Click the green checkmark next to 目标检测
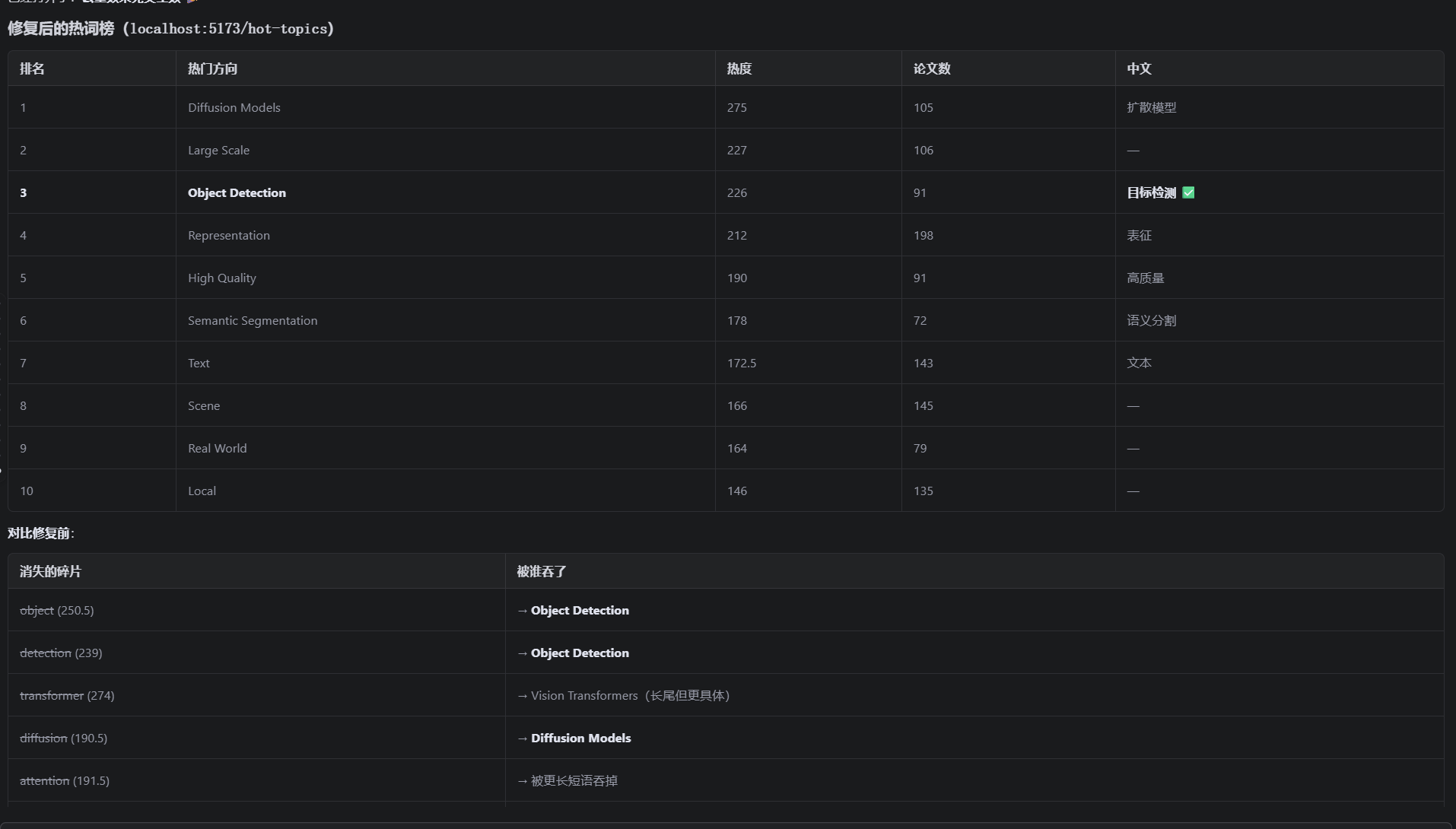Viewport: 1456px width, 829px height. pyautogui.click(x=1188, y=193)
